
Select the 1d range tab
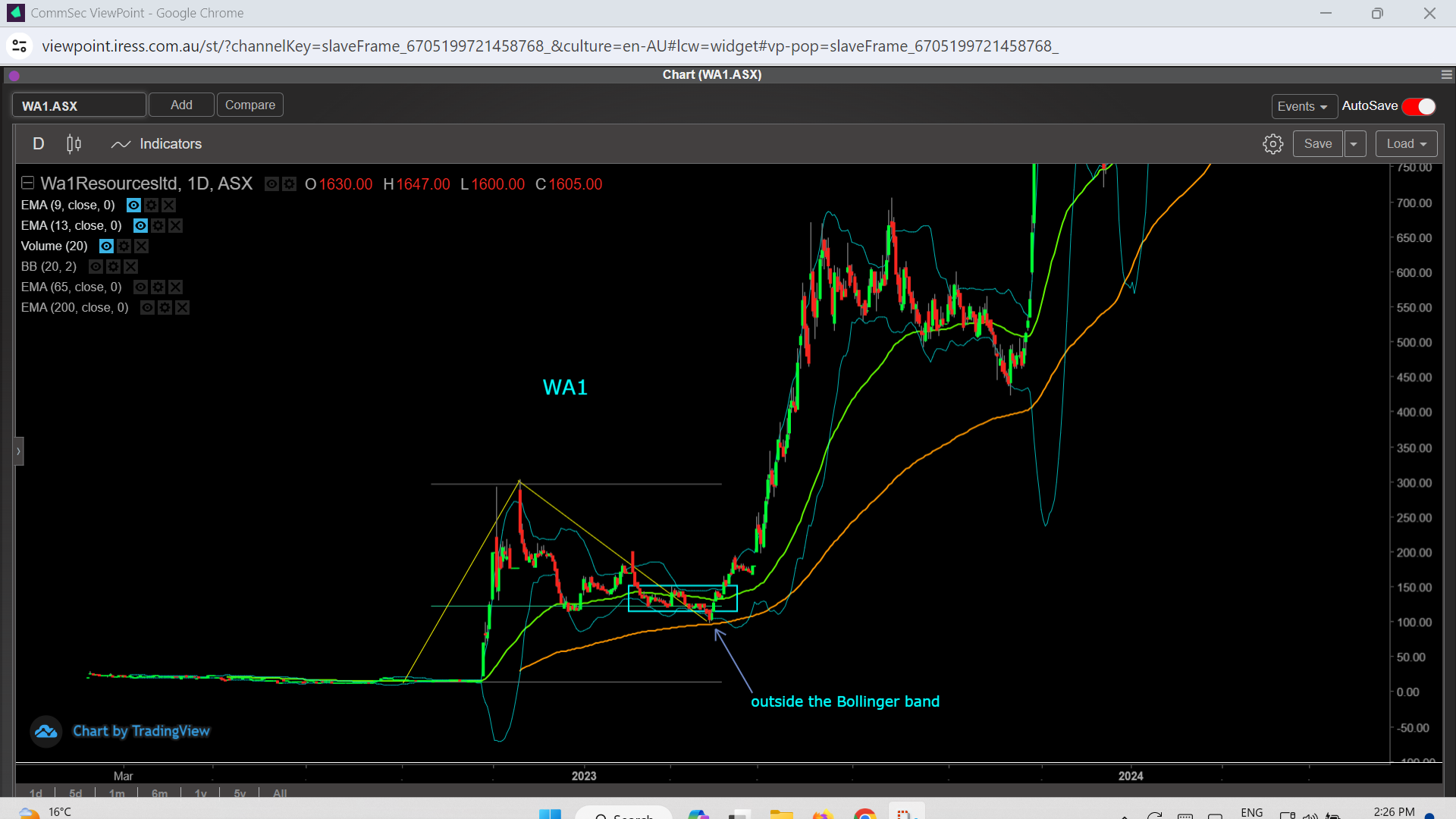36,793
